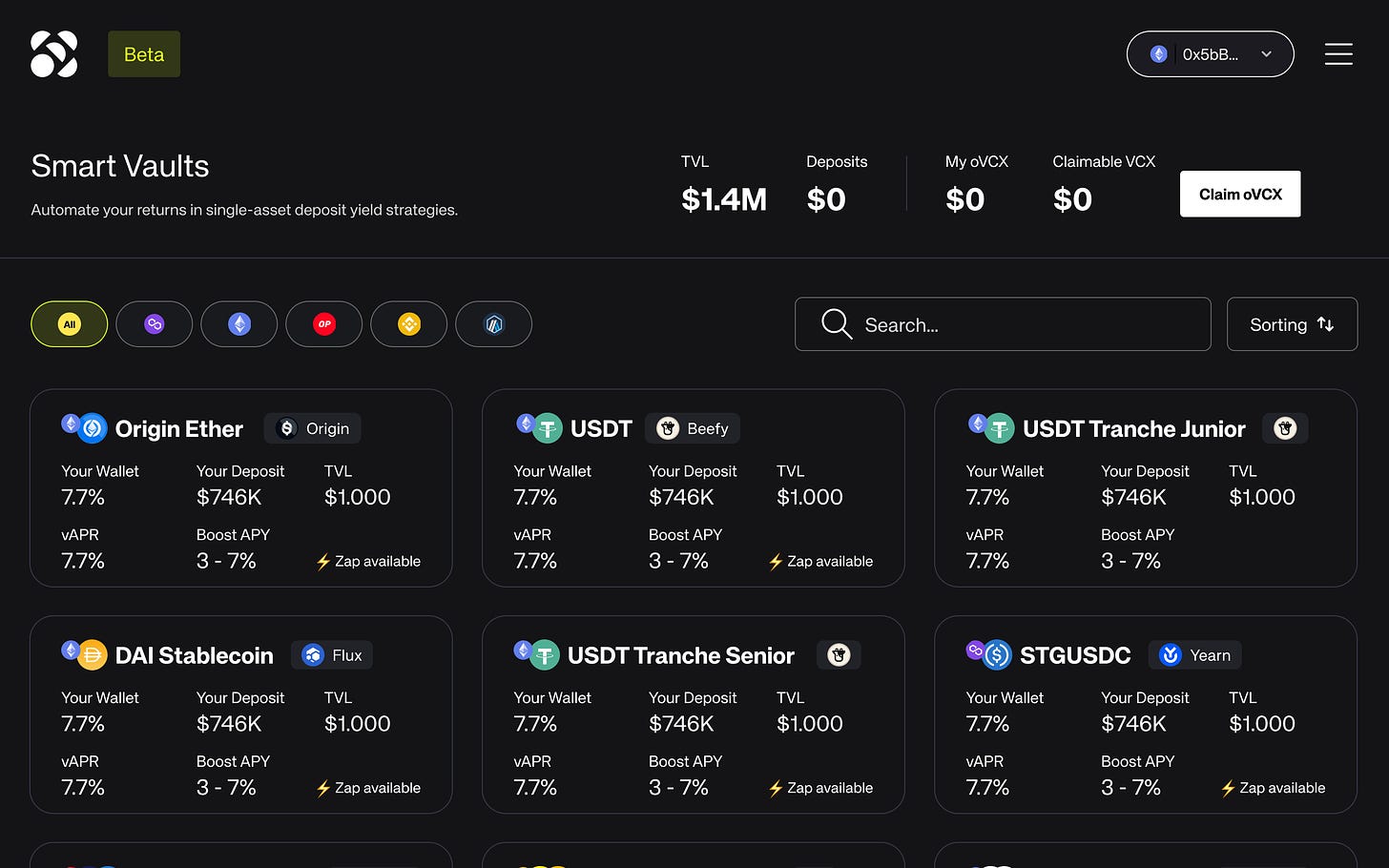Click Zap available on STGUSDC card

[1273, 789]
